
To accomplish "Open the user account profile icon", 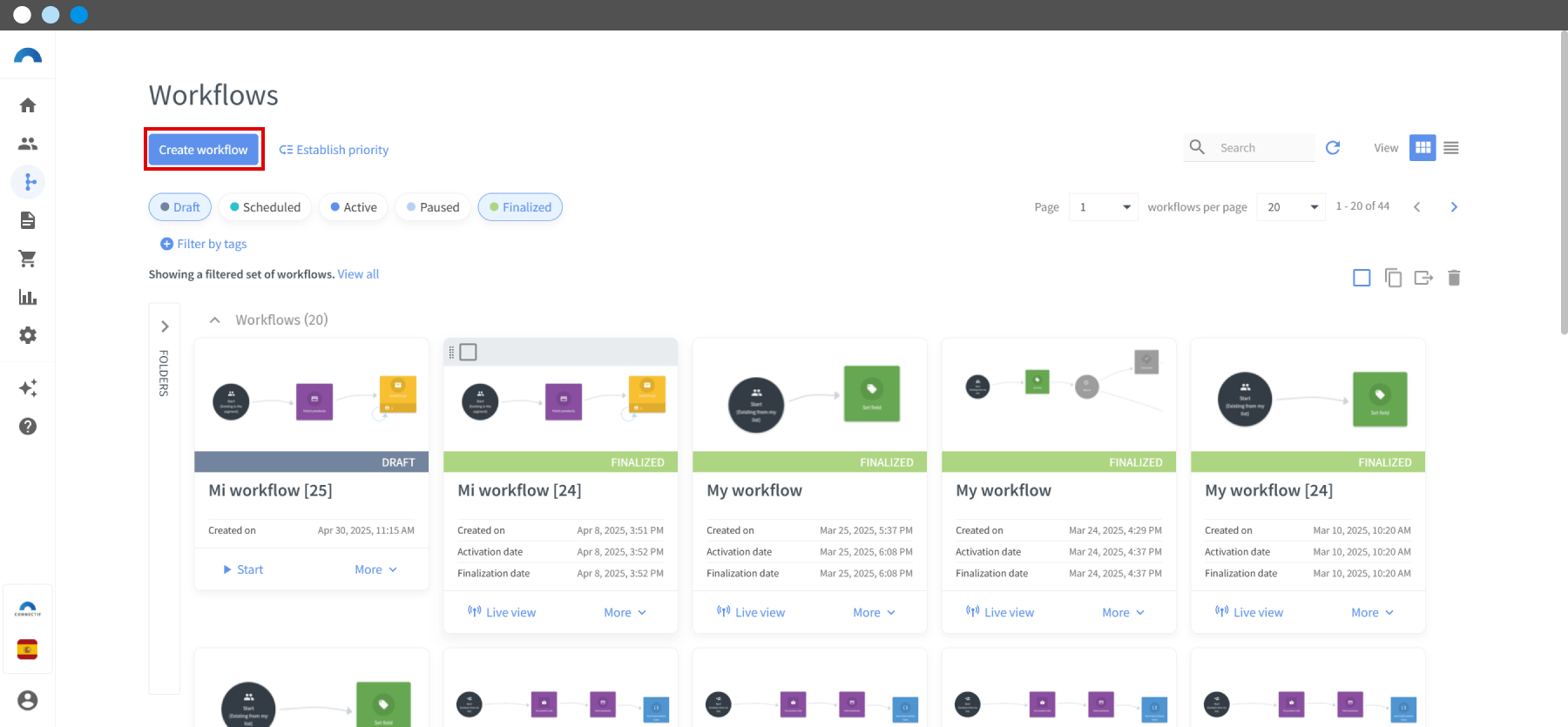I will [x=28, y=700].
